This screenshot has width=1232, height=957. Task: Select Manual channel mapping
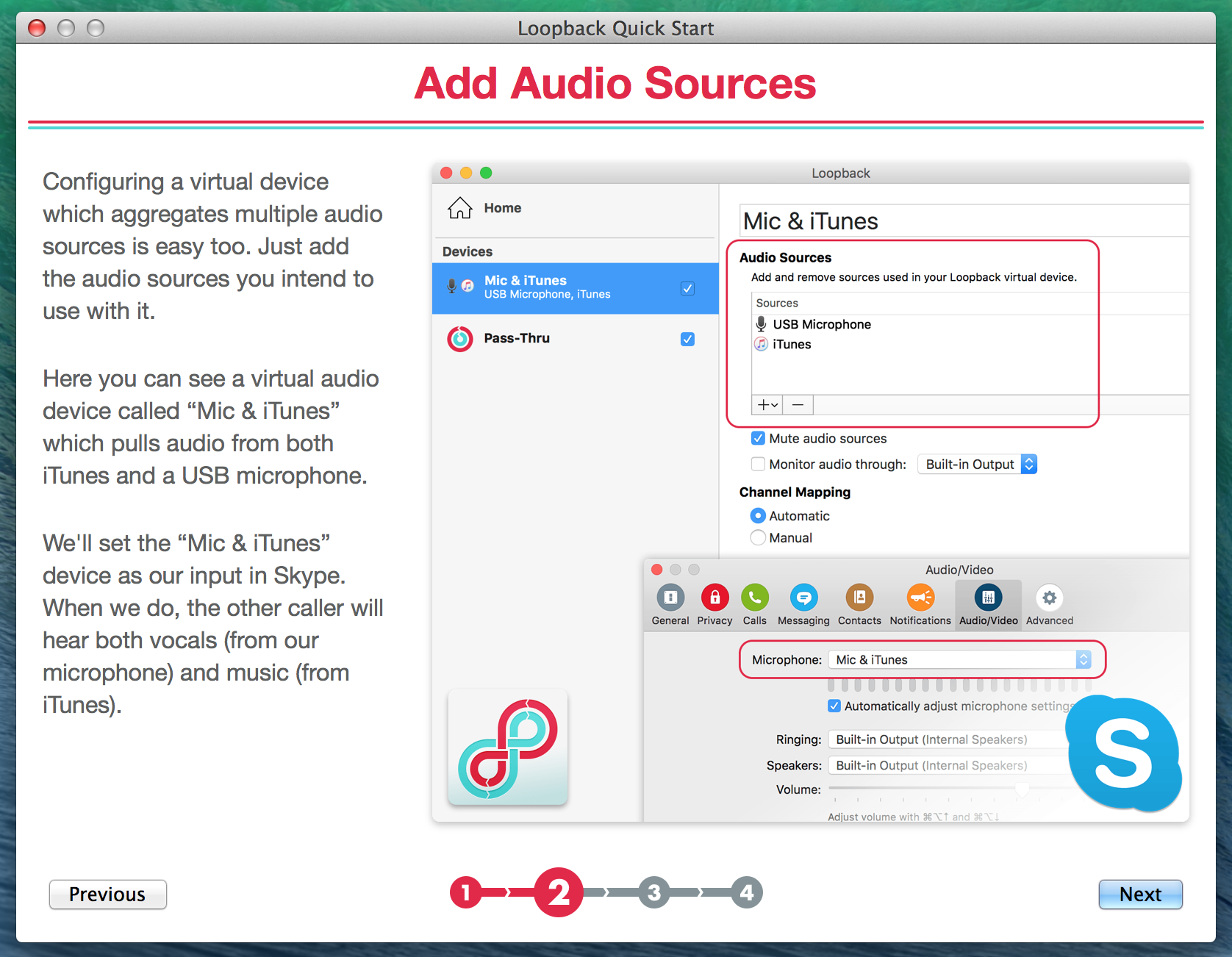tap(758, 538)
